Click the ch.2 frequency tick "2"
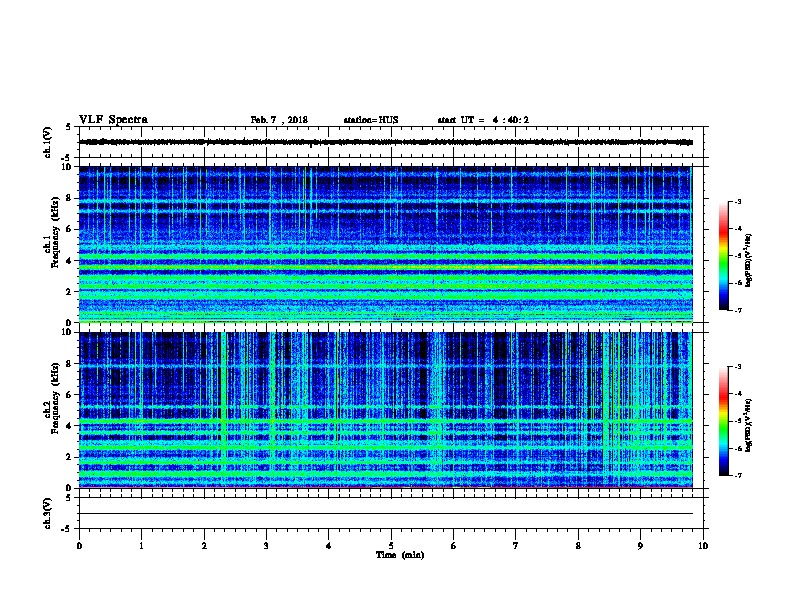 click(69, 457)
